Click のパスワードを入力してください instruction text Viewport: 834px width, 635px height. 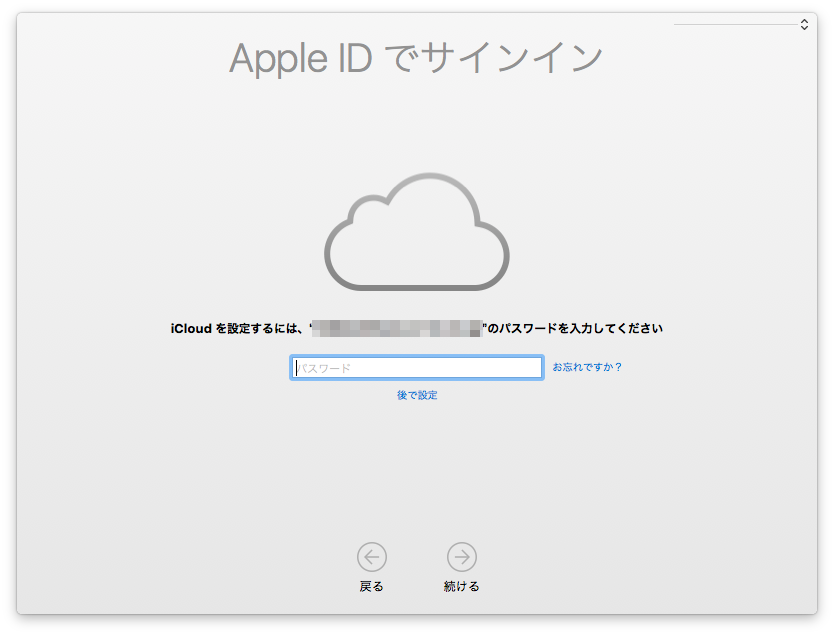[x=575, y=329]
